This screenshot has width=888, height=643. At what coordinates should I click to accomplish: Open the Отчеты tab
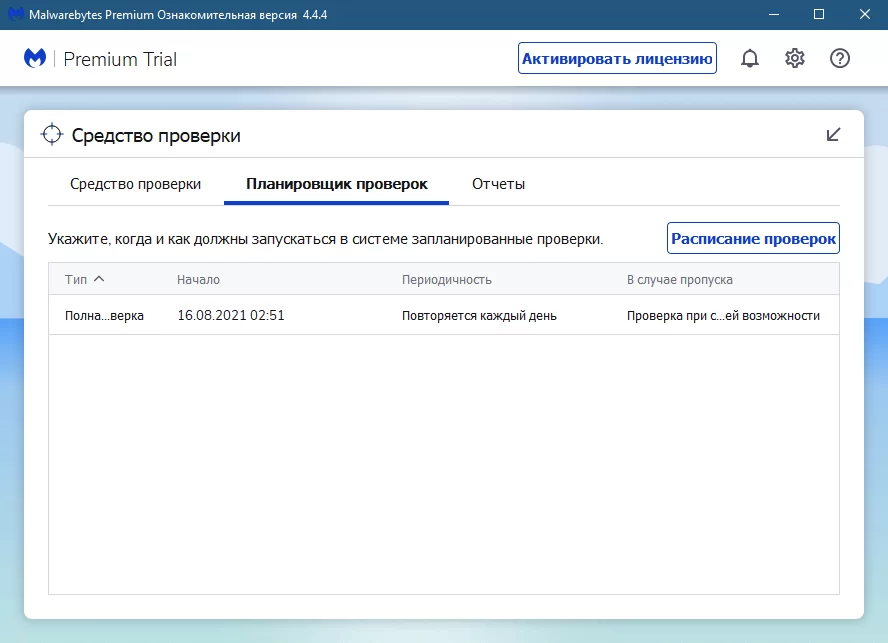498,184
